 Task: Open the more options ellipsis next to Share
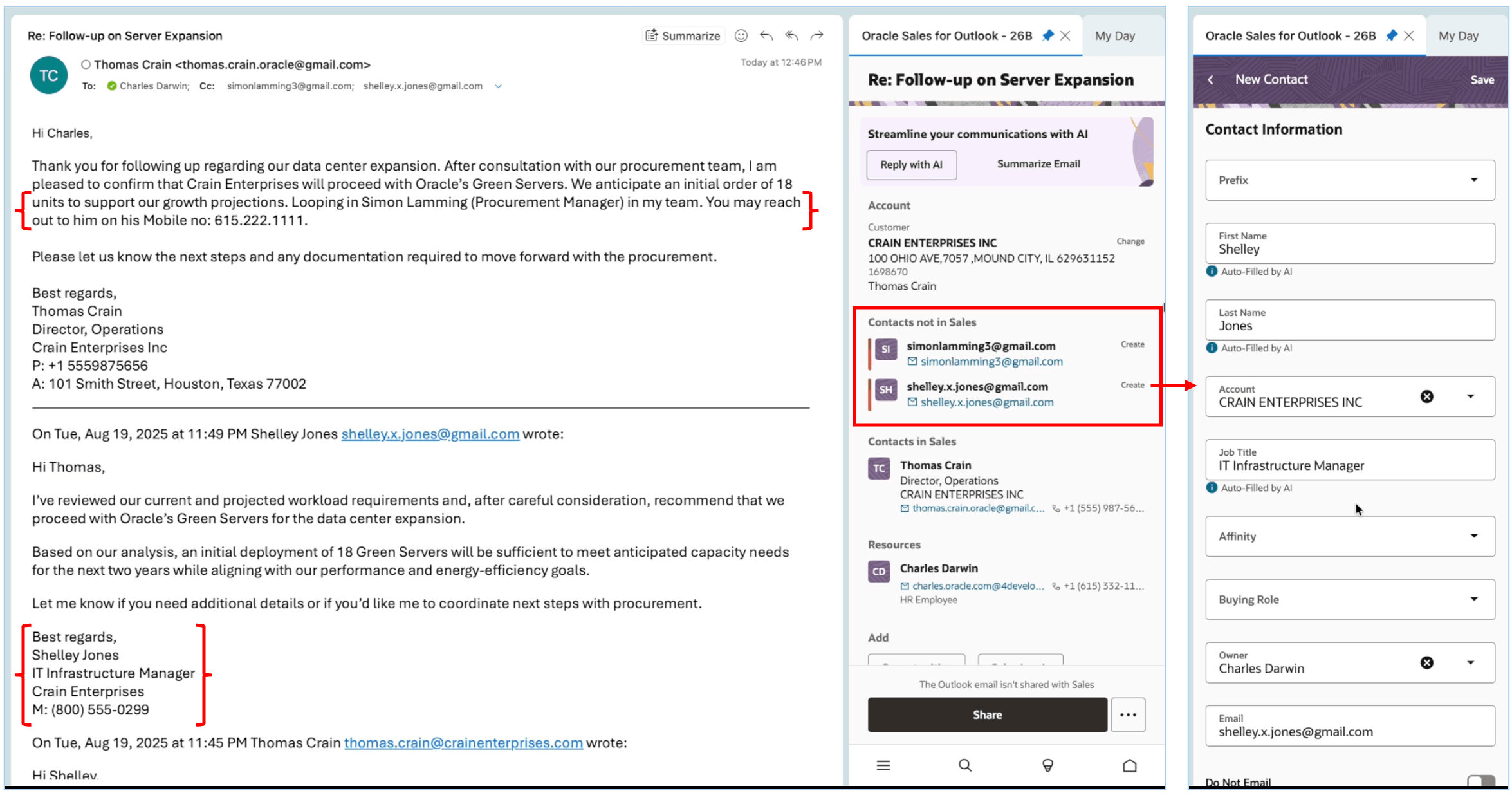tap(1128, 714)
